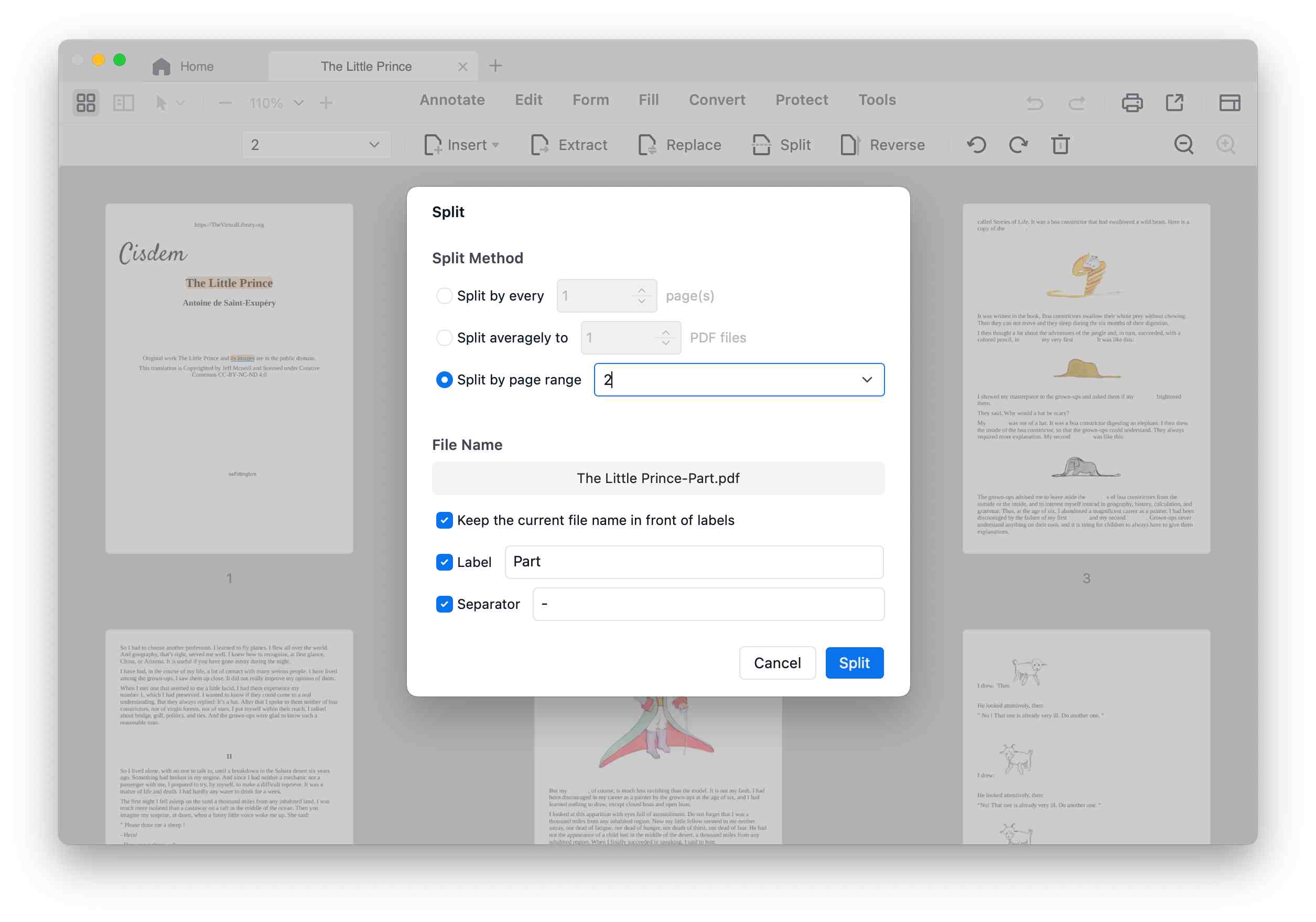Click the zoom out magnifier icon
This screenshot has width=1316, height=922.
(1183, 145)
